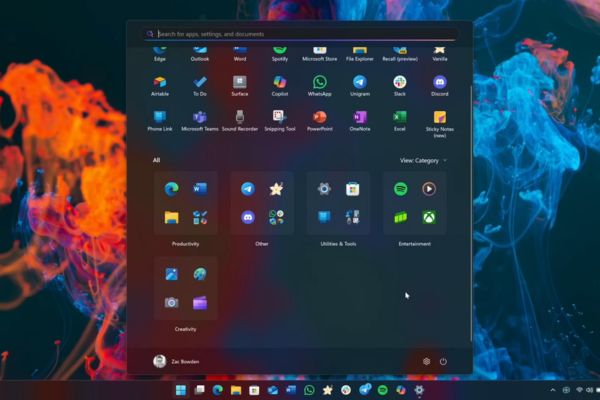The image size is (600, 400).
Task: Launch the Unigram app
Action: (x=360, y=86)
